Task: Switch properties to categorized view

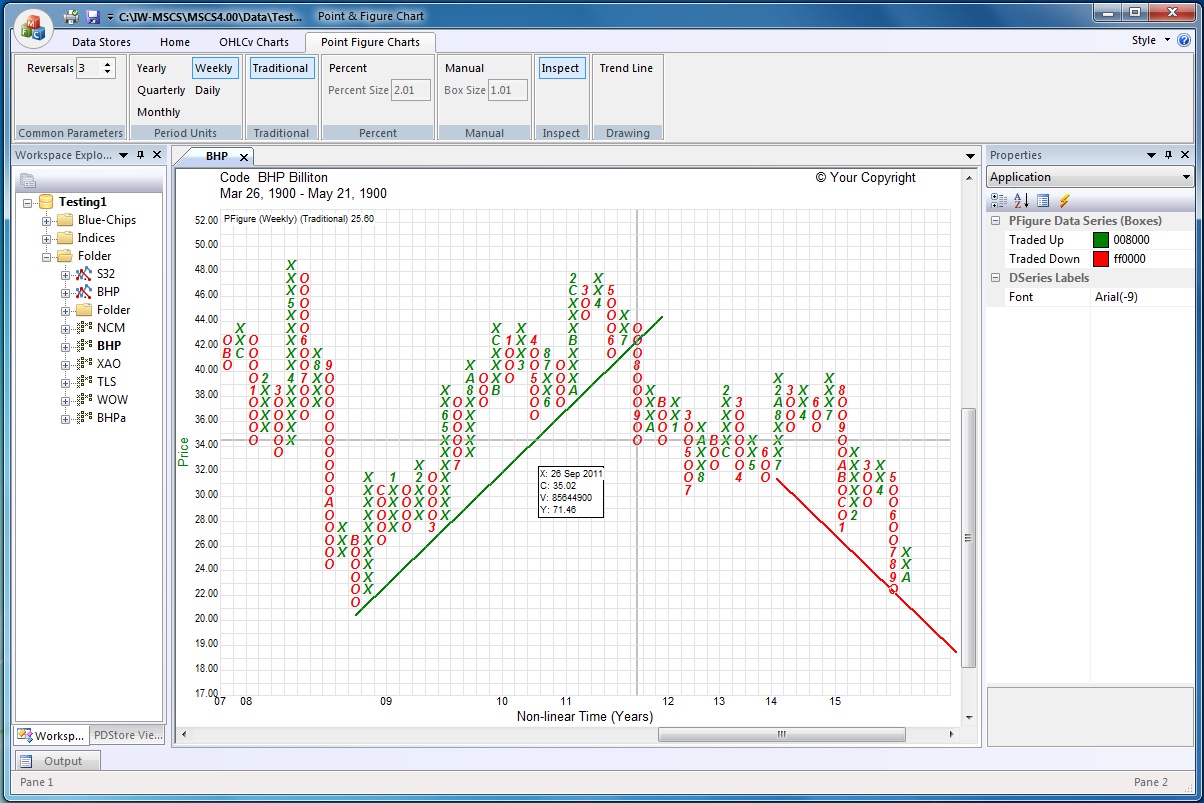Action: (999, 201)
